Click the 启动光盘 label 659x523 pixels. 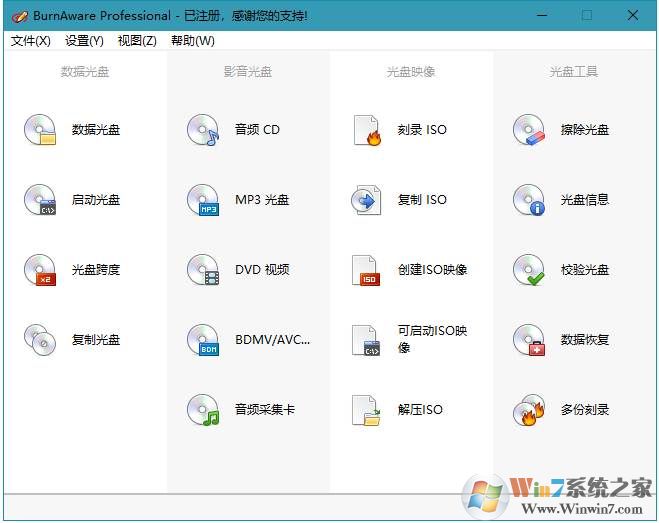tap(96, 200)
